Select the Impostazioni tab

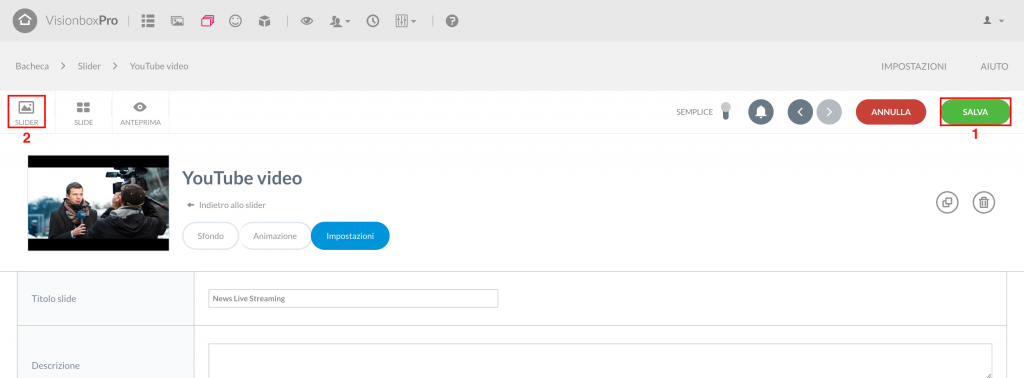point(350,236)
